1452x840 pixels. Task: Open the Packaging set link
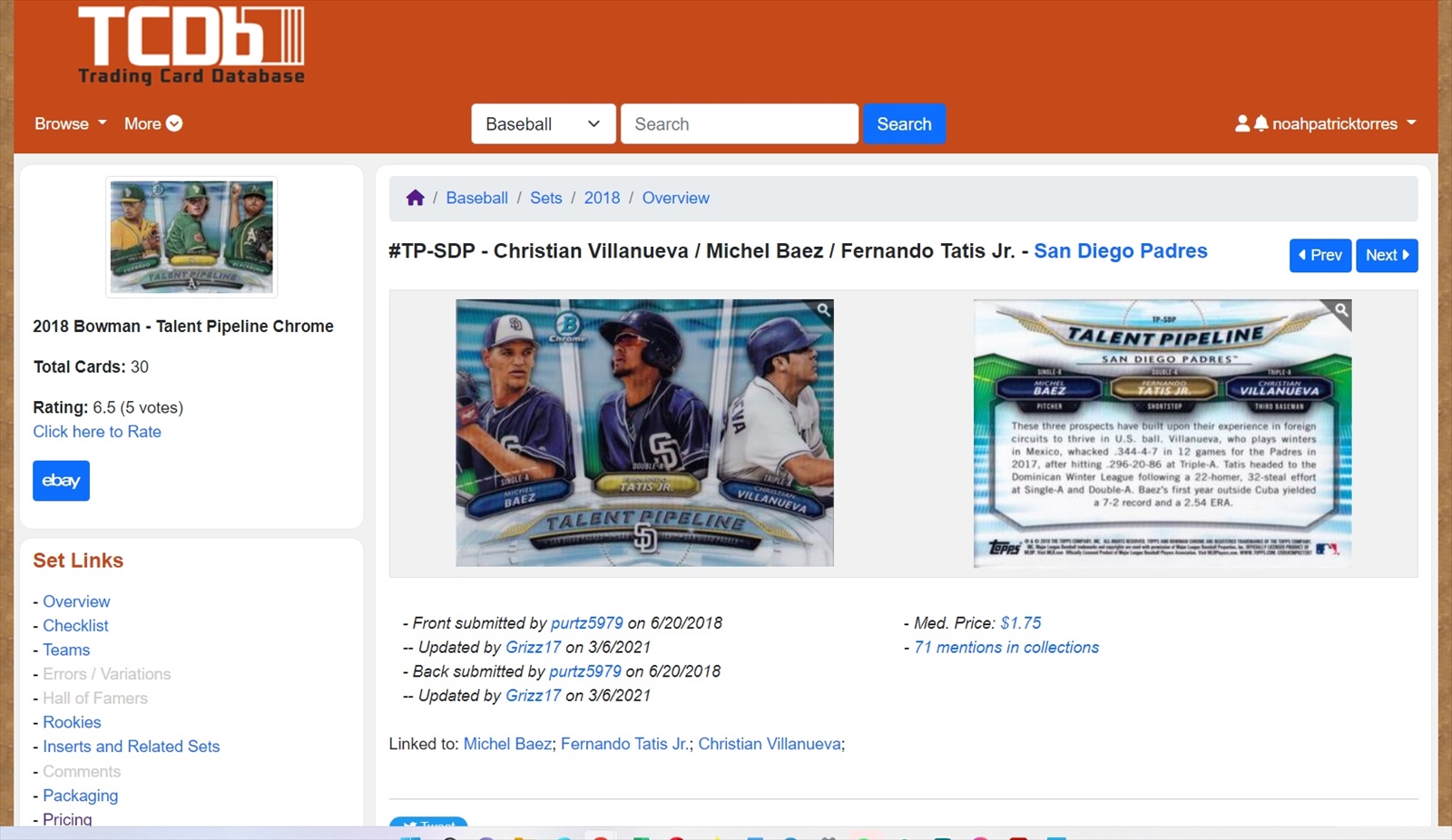pos(80,796)
